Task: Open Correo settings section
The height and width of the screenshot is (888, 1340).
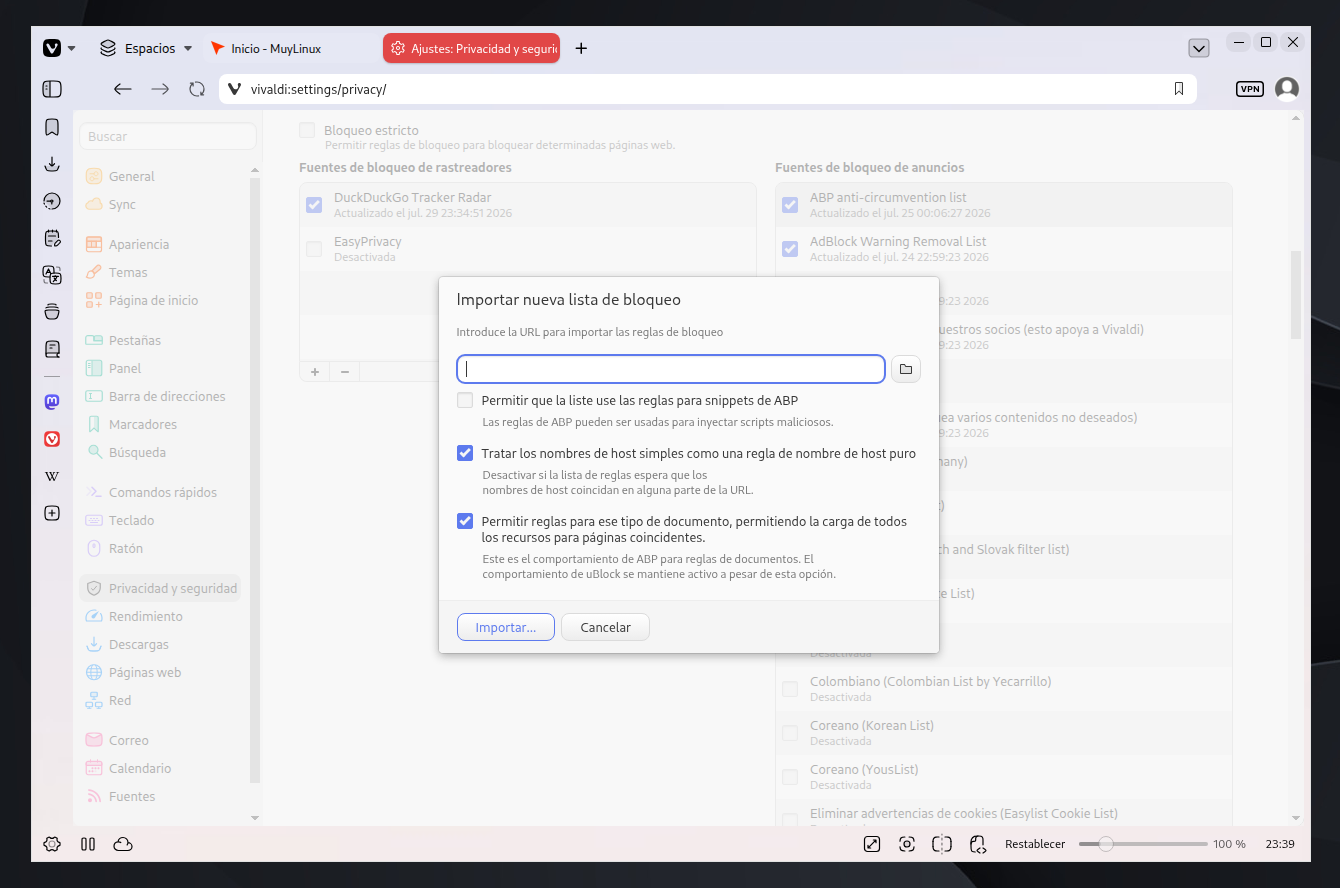Action: point(128,740)
